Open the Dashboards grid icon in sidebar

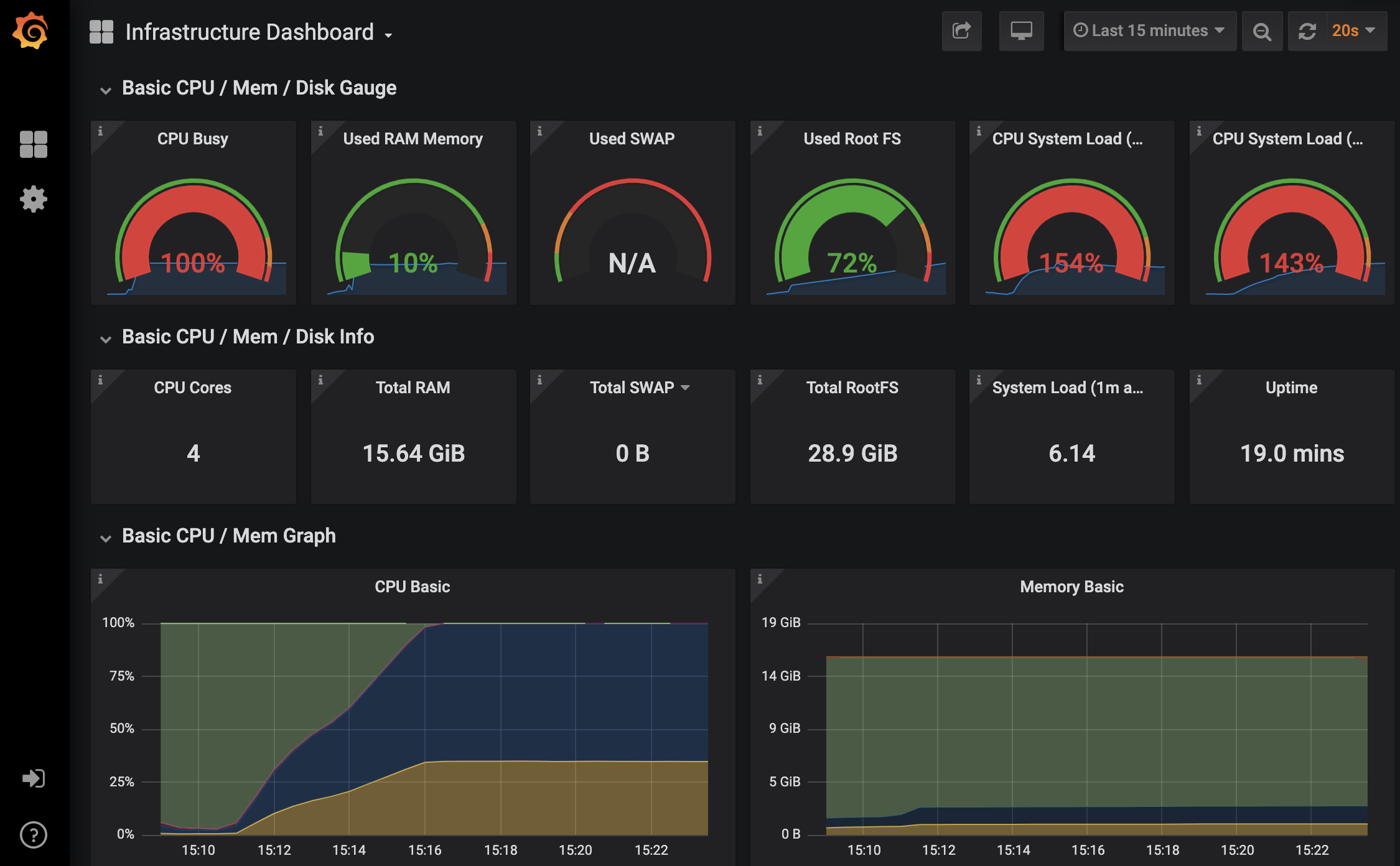point(34,144)
